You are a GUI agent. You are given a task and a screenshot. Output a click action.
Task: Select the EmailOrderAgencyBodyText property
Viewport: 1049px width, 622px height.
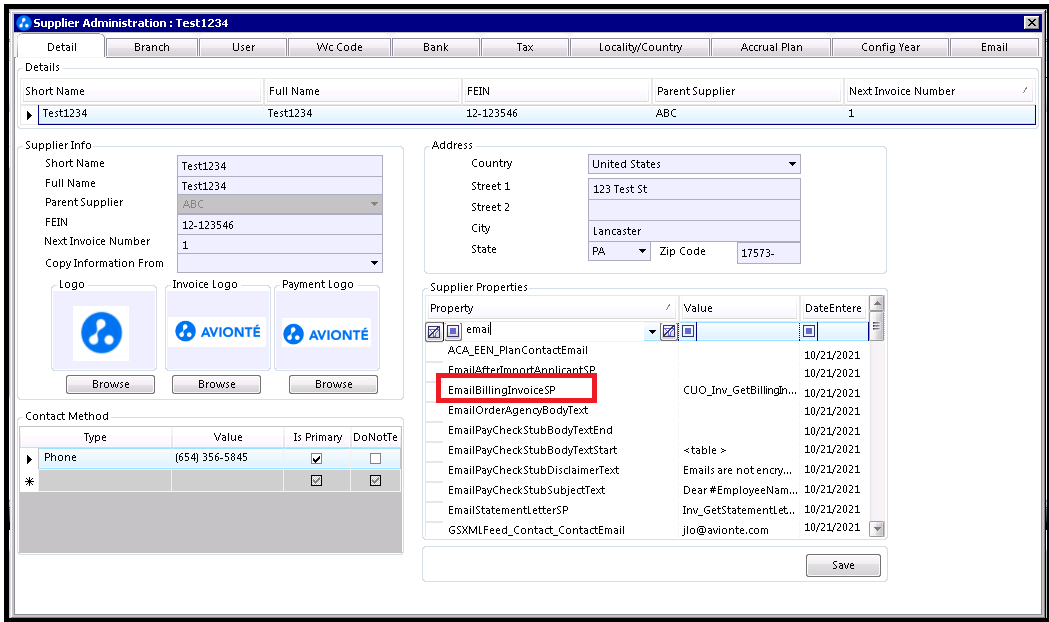click(x=518, y=410)
